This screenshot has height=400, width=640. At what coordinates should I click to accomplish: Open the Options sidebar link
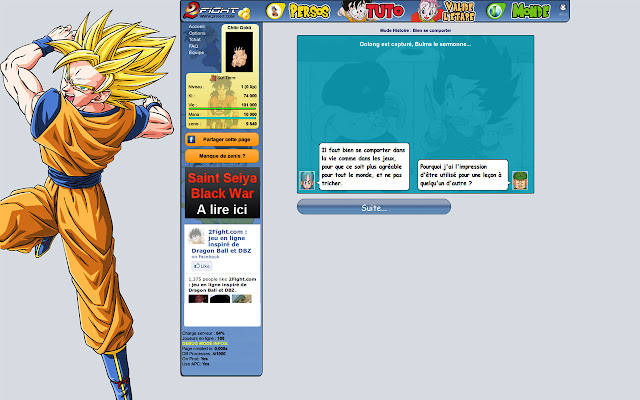pos(197,33)
